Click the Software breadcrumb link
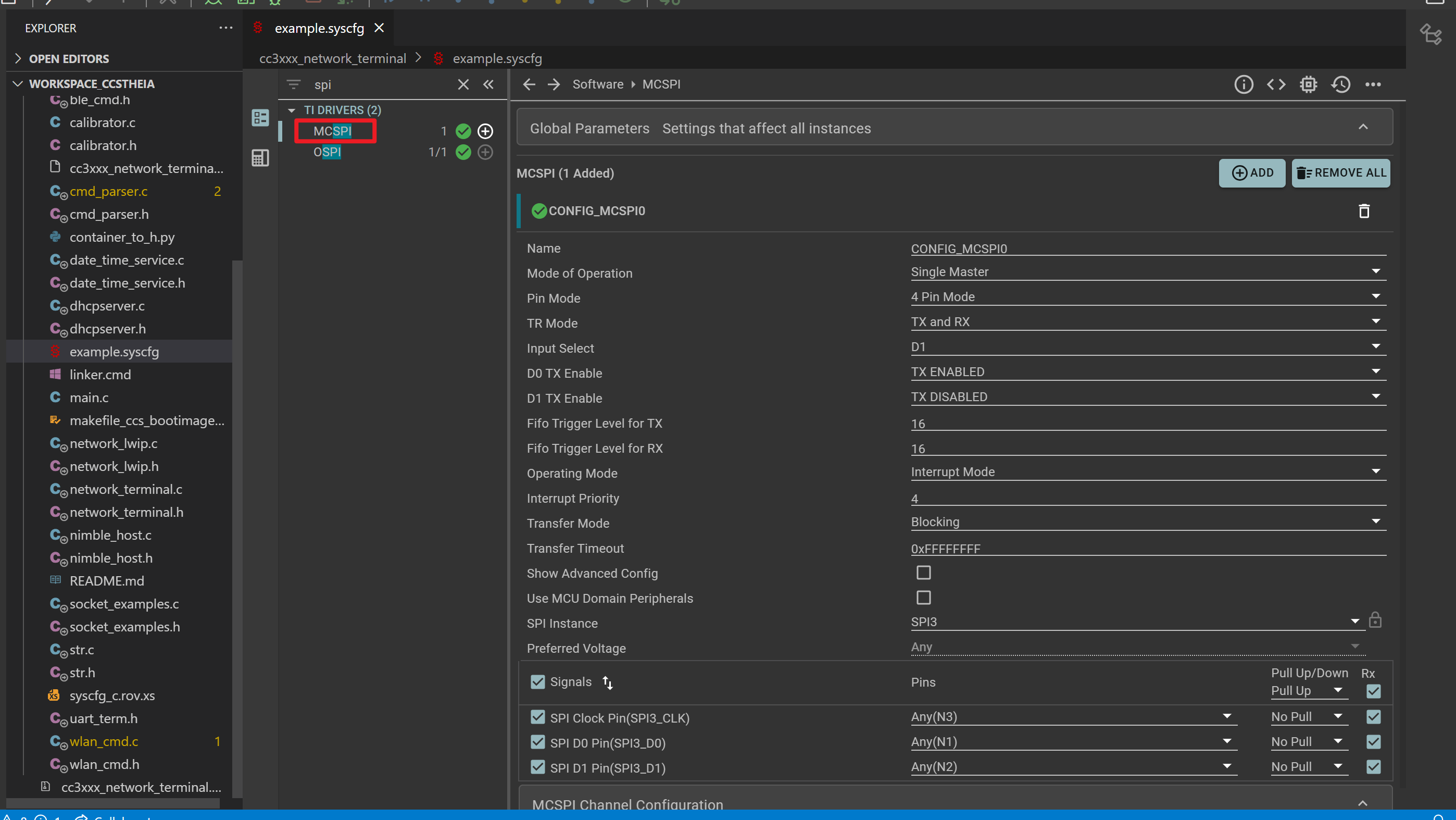 point(597,84)
